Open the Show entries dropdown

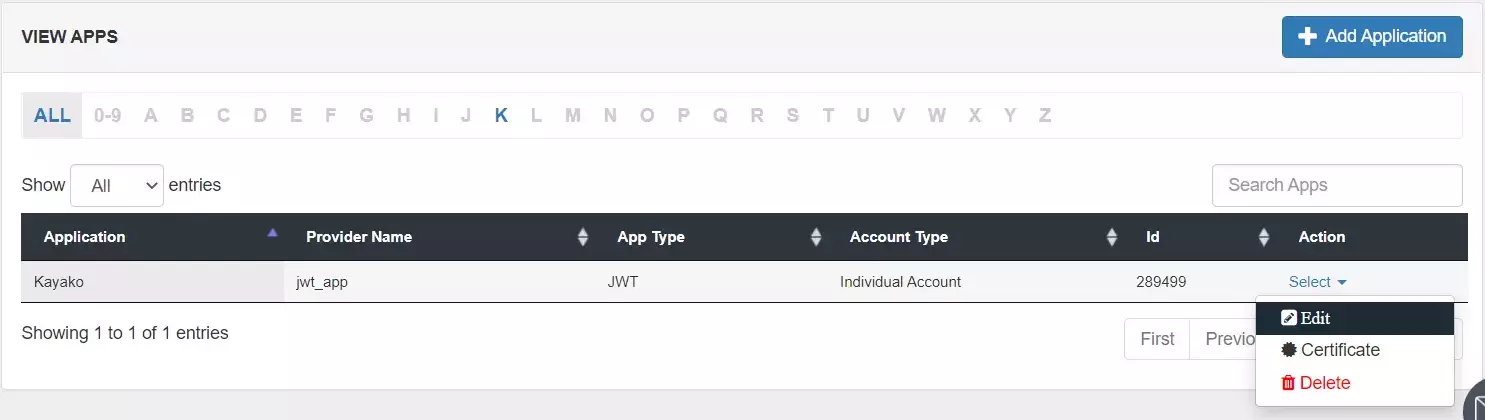pyautogui.click(x=117, y=186)
